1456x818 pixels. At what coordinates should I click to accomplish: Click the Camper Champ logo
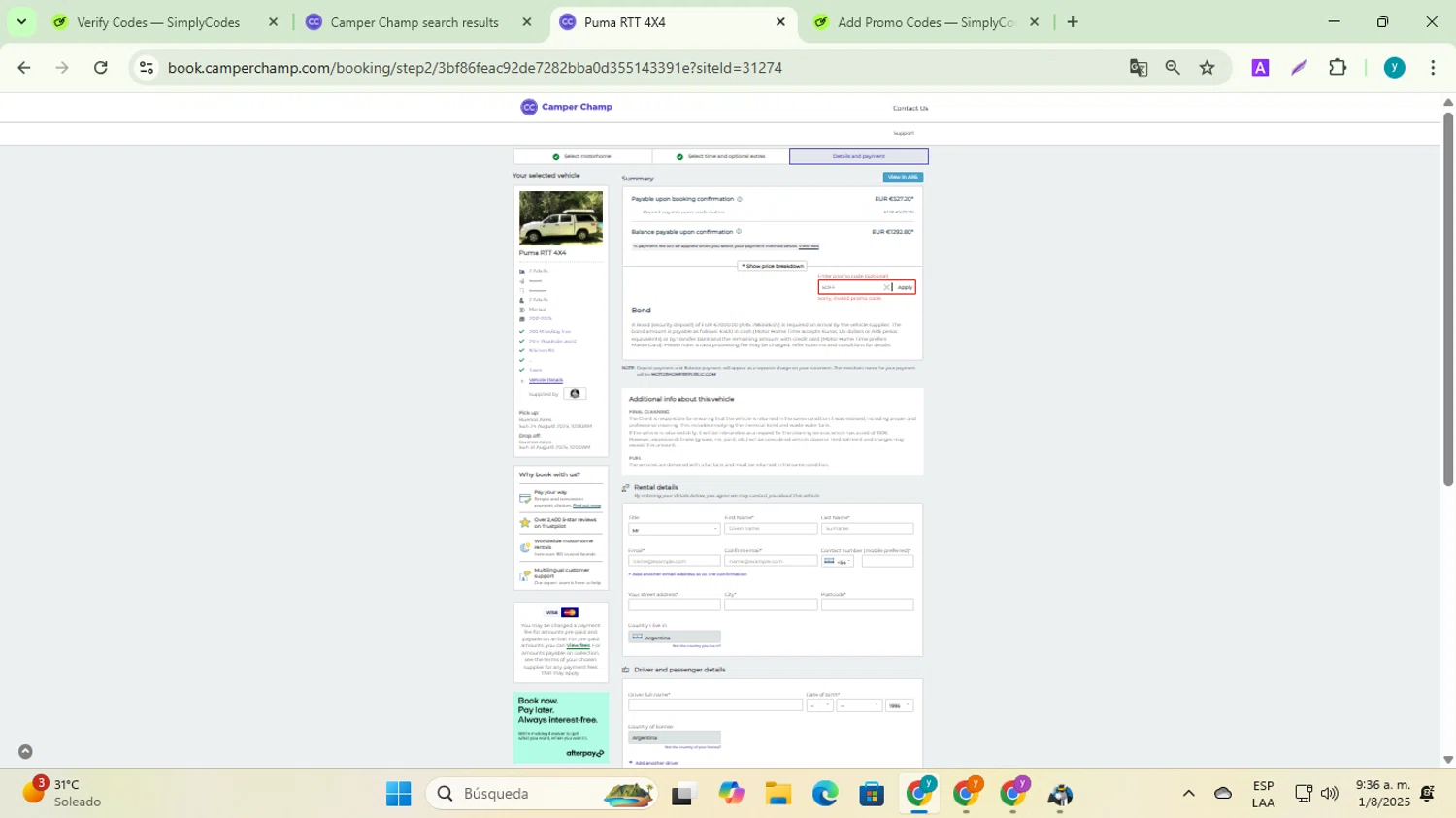pos(567,107)
